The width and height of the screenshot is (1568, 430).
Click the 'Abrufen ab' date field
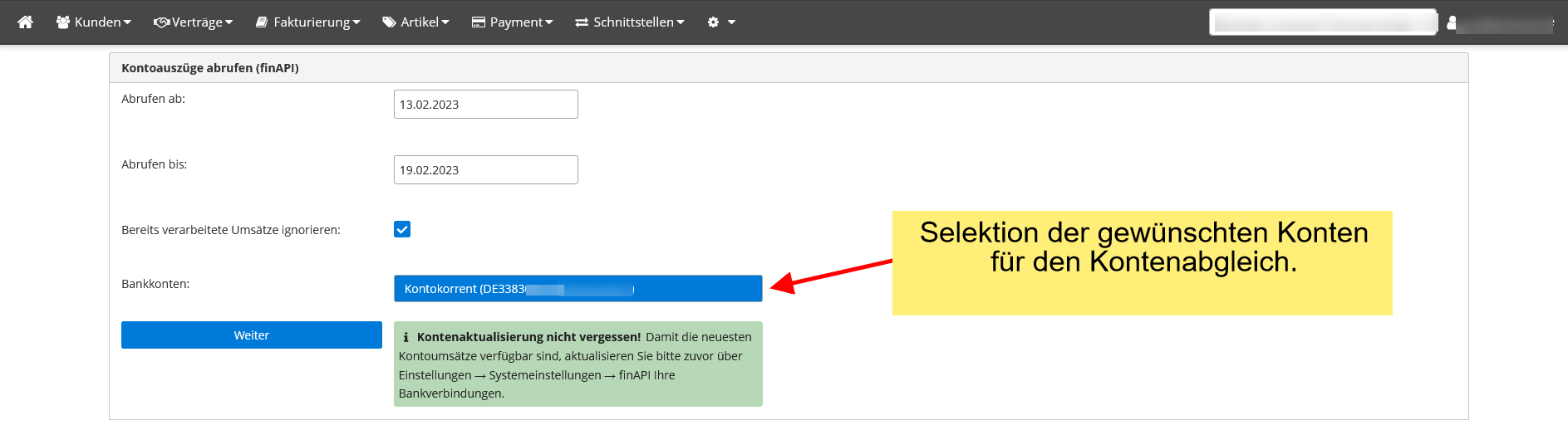pos(486,105)
